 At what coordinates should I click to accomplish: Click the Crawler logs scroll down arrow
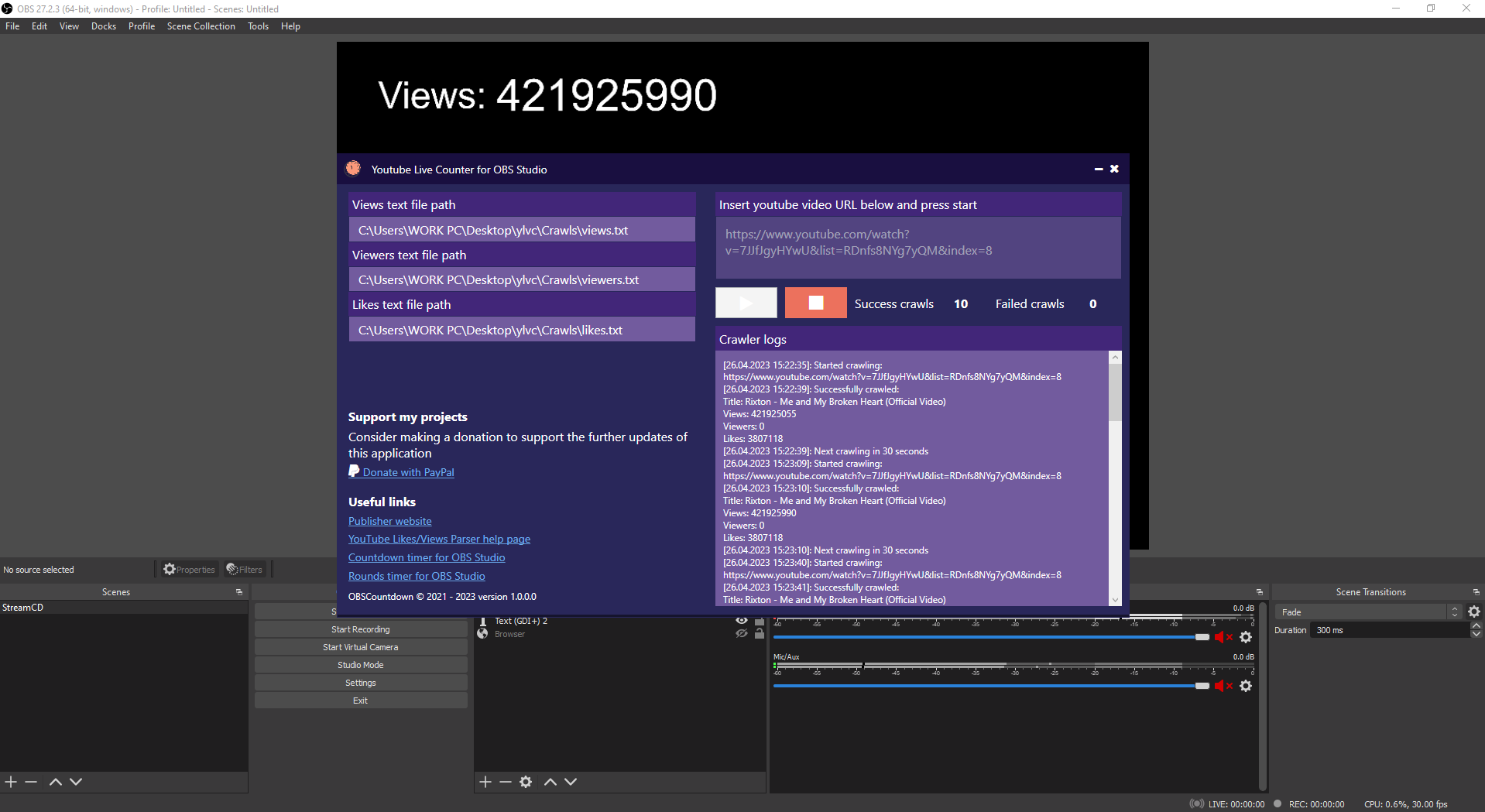tap(1115, 600)
